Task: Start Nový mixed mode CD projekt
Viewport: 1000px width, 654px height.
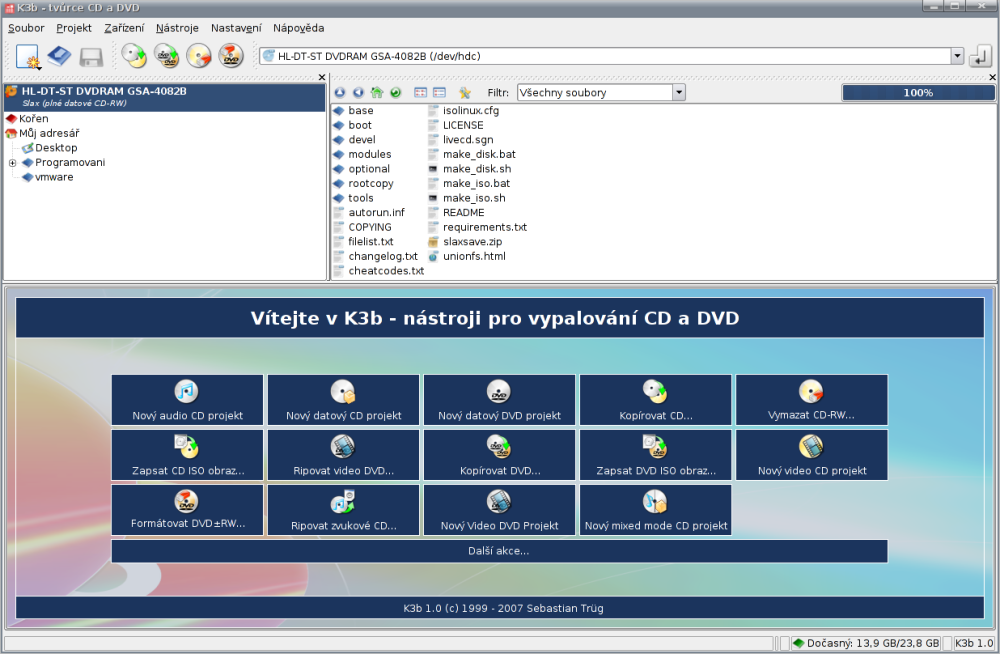Action: (x=656, y=510)
